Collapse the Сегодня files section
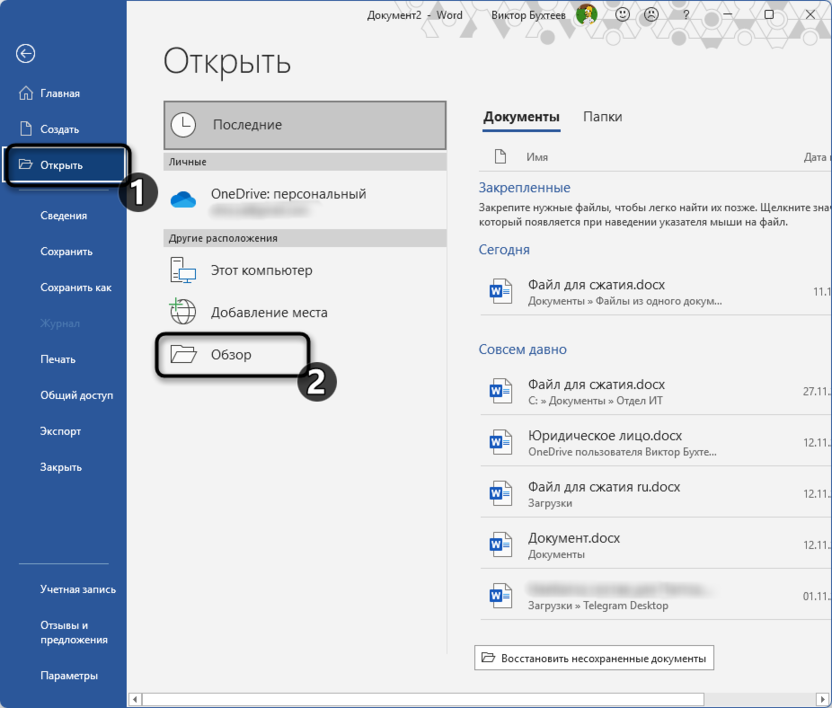The height and width of the screenshot is (708, 832). (502, 249)
